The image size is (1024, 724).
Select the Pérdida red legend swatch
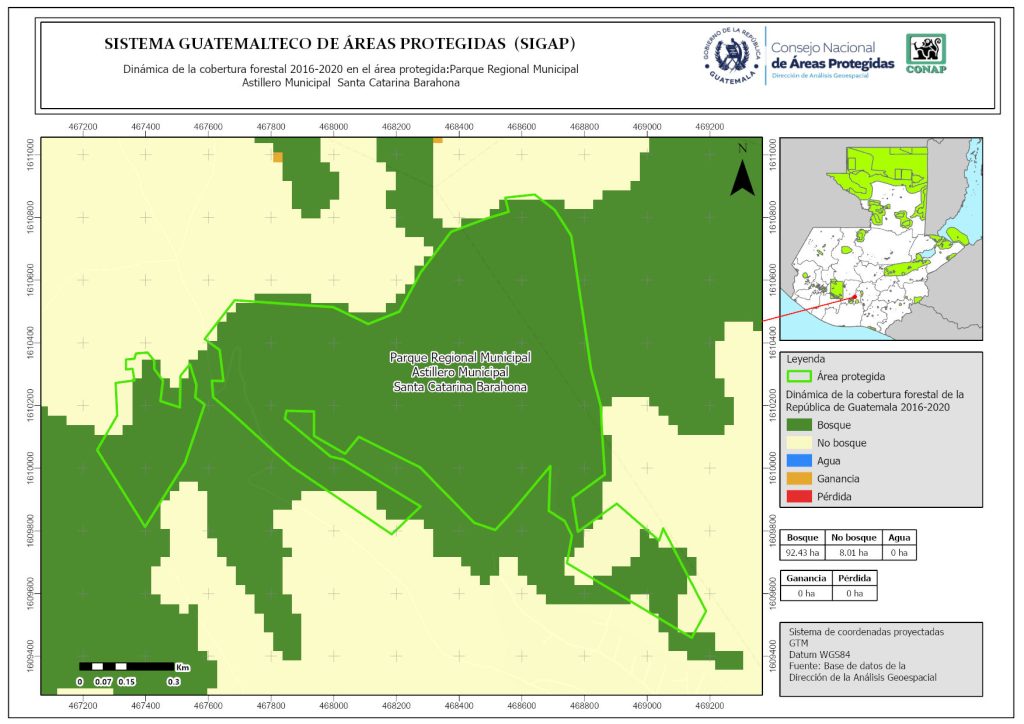coord(799,497)
